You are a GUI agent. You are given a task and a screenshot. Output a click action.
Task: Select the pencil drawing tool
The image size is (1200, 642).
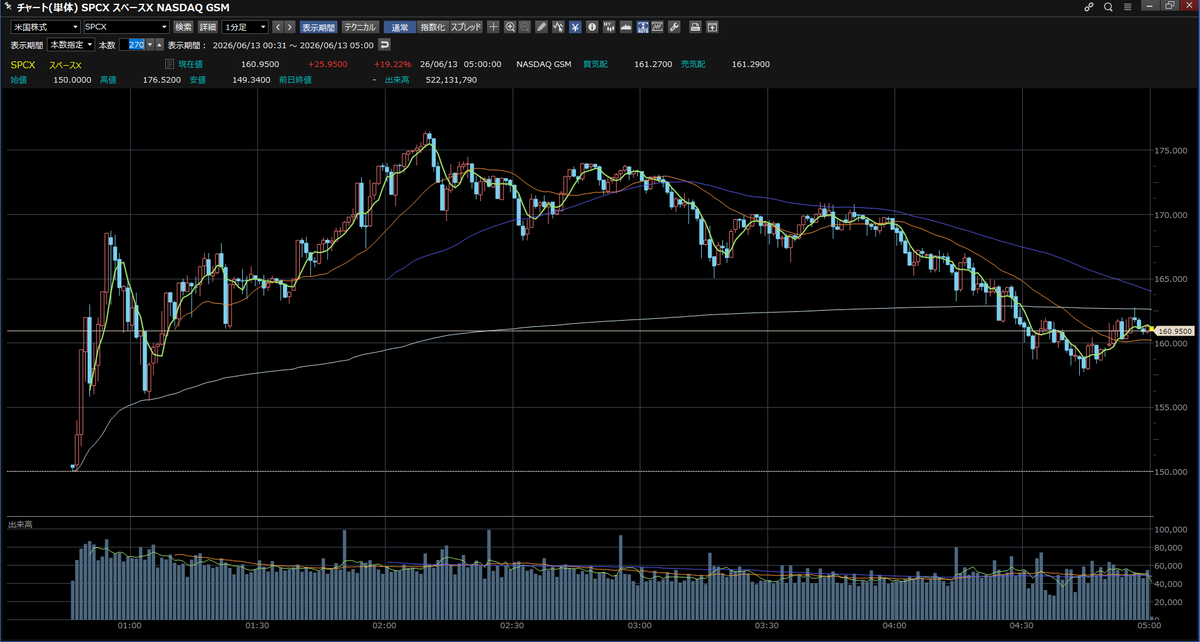click(541, 27)
